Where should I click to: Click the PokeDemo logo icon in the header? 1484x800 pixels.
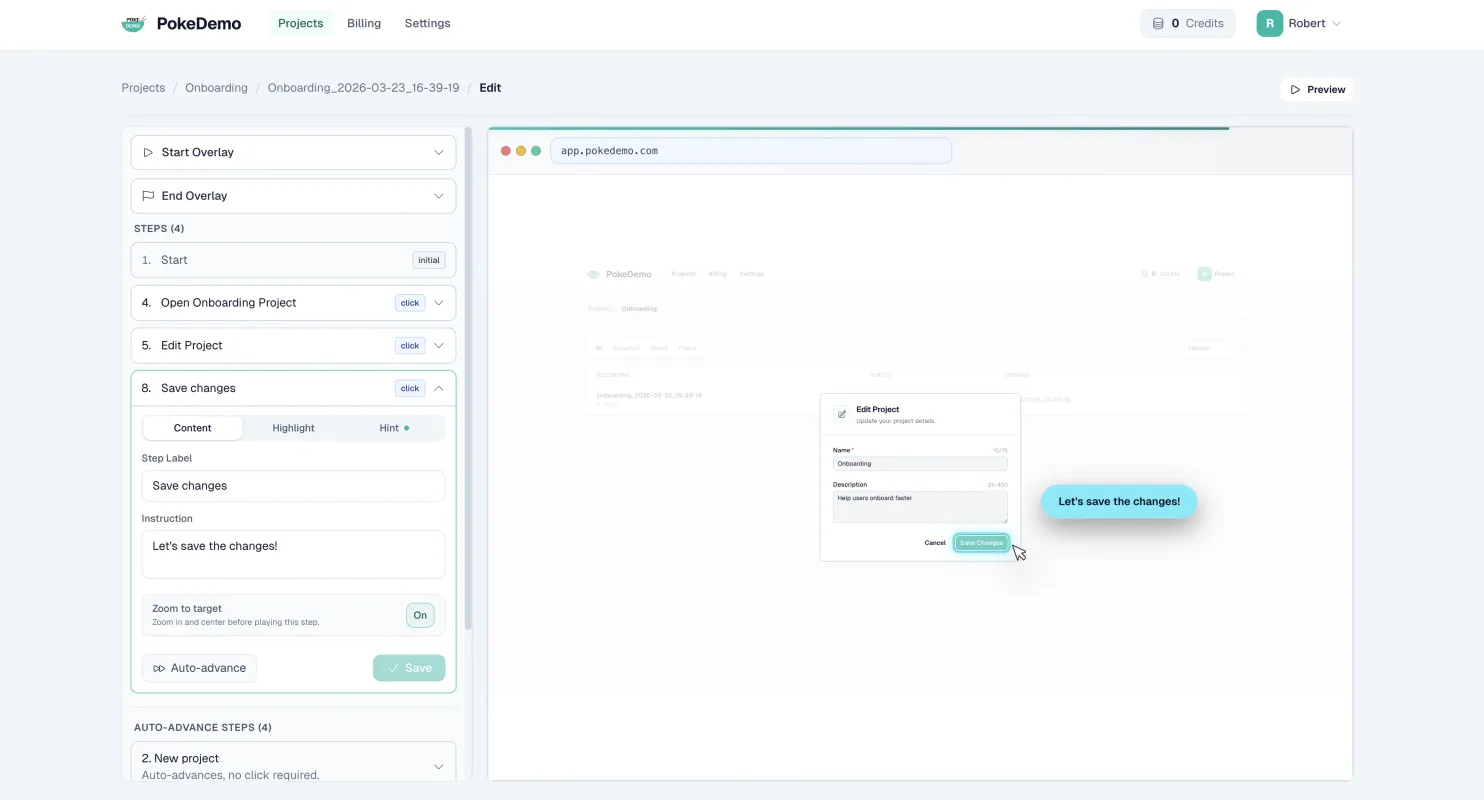click(133, 23)
